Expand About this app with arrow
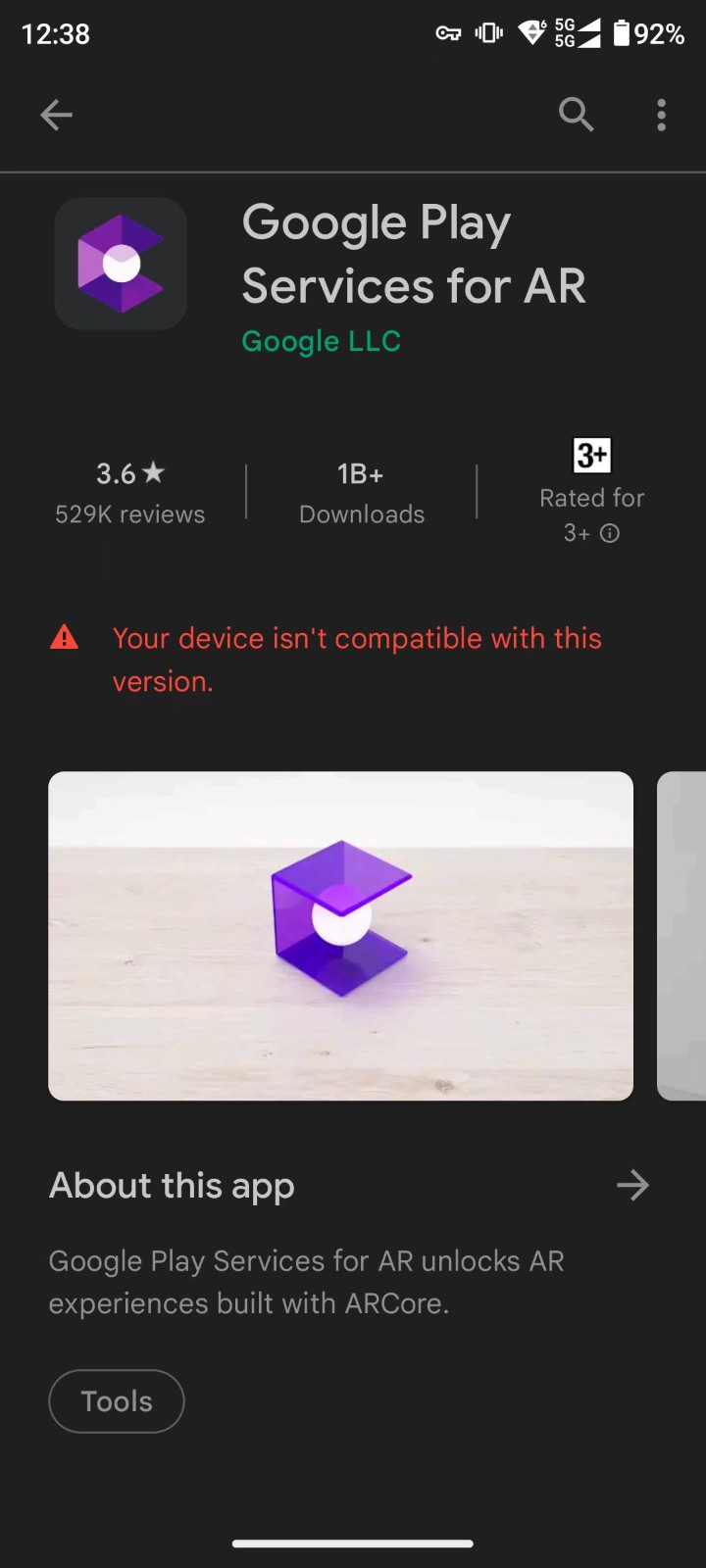This screenshot has width=706, height=1568. tap(632, 1186)
